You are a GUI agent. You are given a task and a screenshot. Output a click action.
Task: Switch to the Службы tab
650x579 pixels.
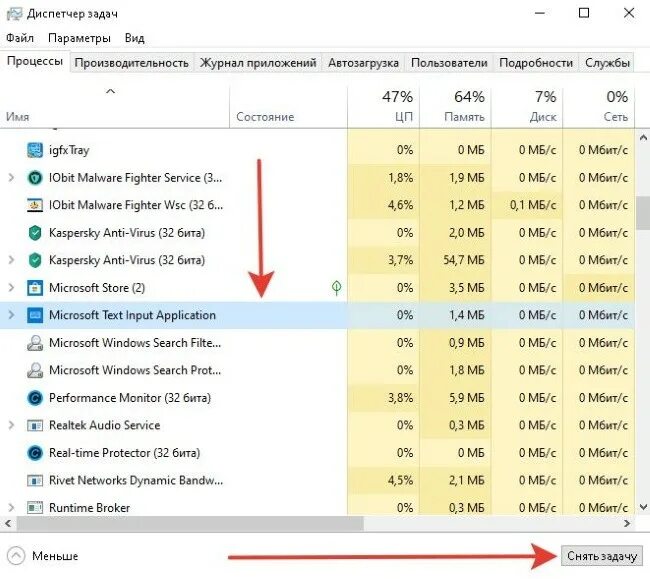(607, 63)
